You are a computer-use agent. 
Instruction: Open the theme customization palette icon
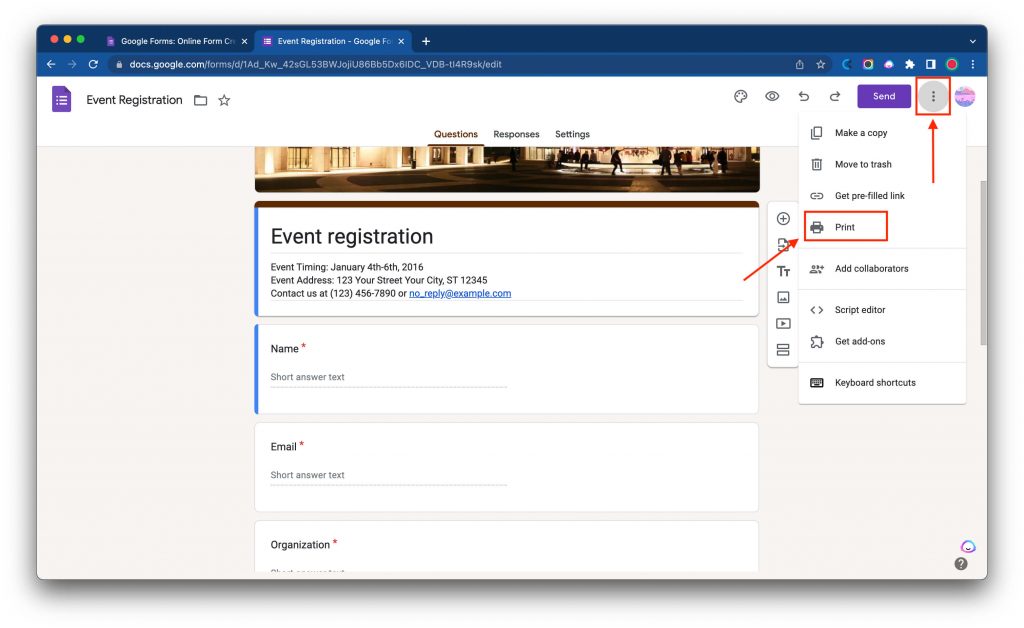tap(740, 96)
